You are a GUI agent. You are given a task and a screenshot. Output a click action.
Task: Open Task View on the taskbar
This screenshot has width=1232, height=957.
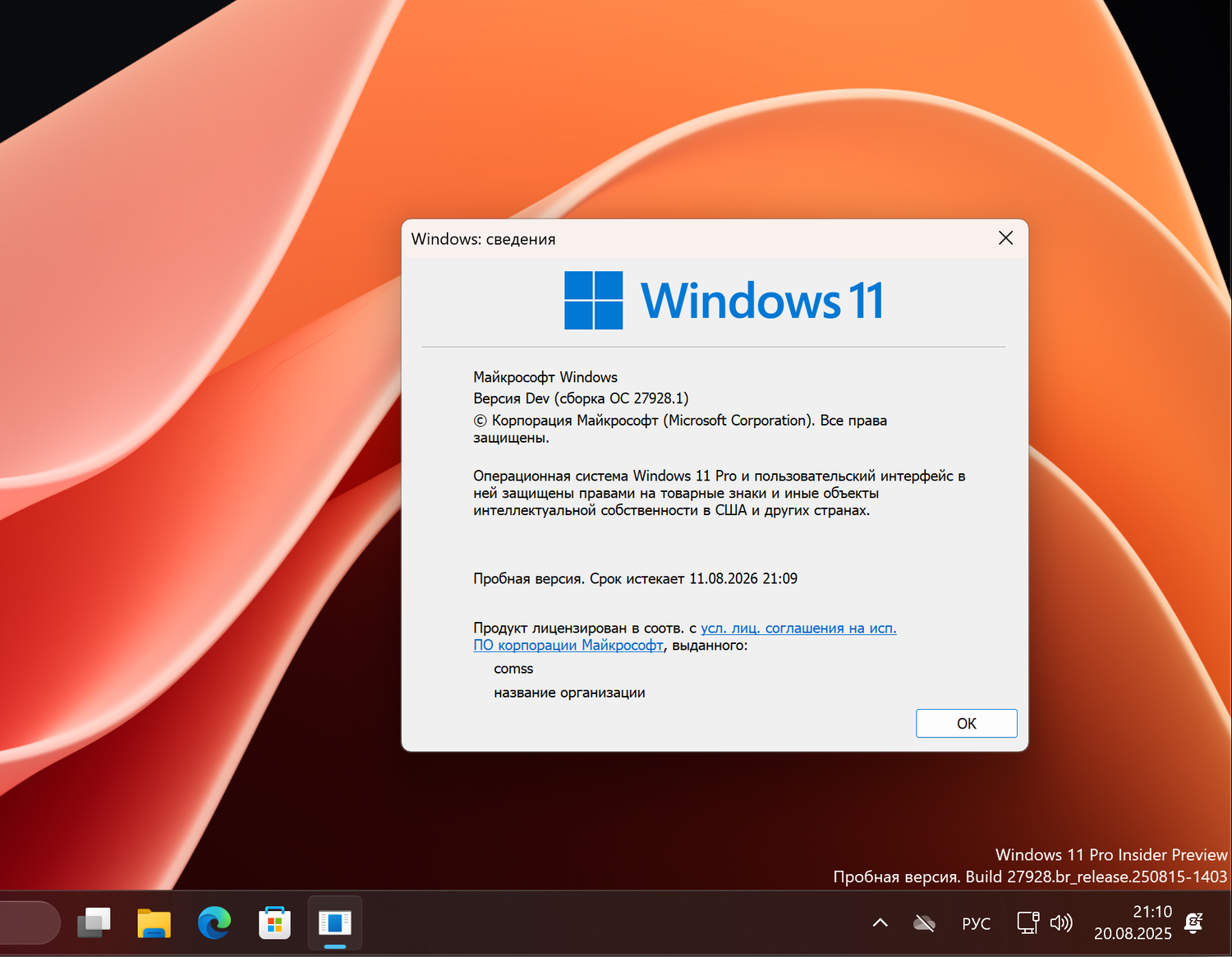pos(94,922)
